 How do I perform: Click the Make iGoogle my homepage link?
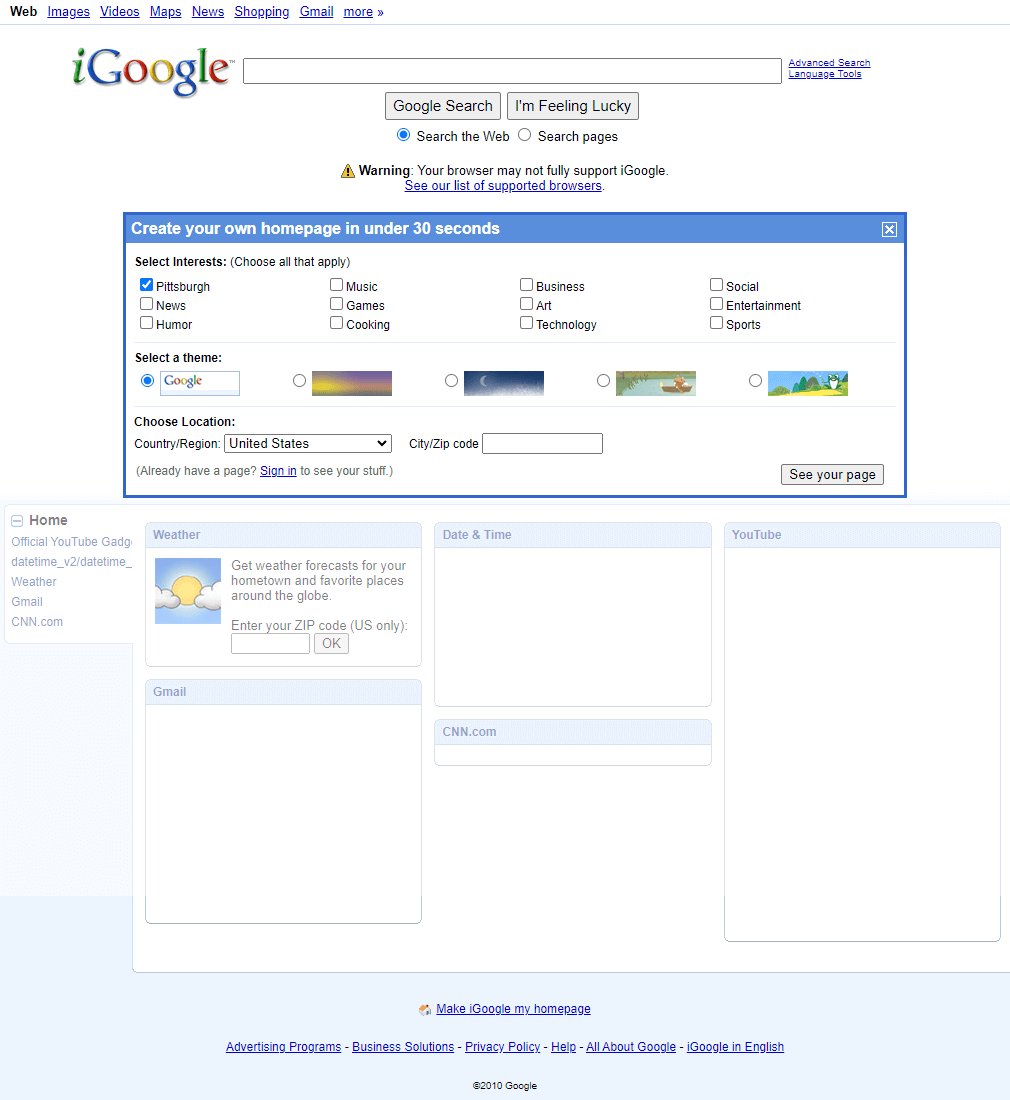click(x=513, y=1009)
